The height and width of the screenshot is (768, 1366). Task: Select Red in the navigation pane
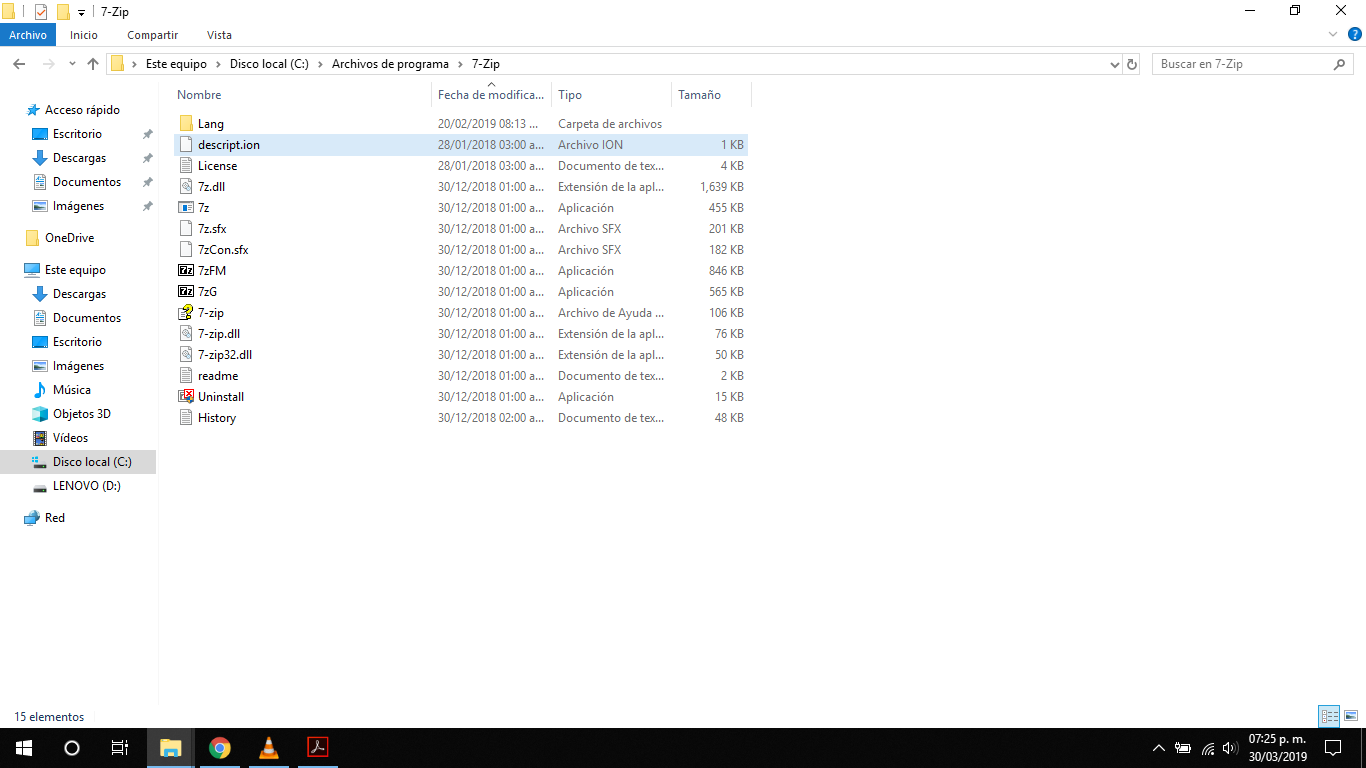pos(55,518)
